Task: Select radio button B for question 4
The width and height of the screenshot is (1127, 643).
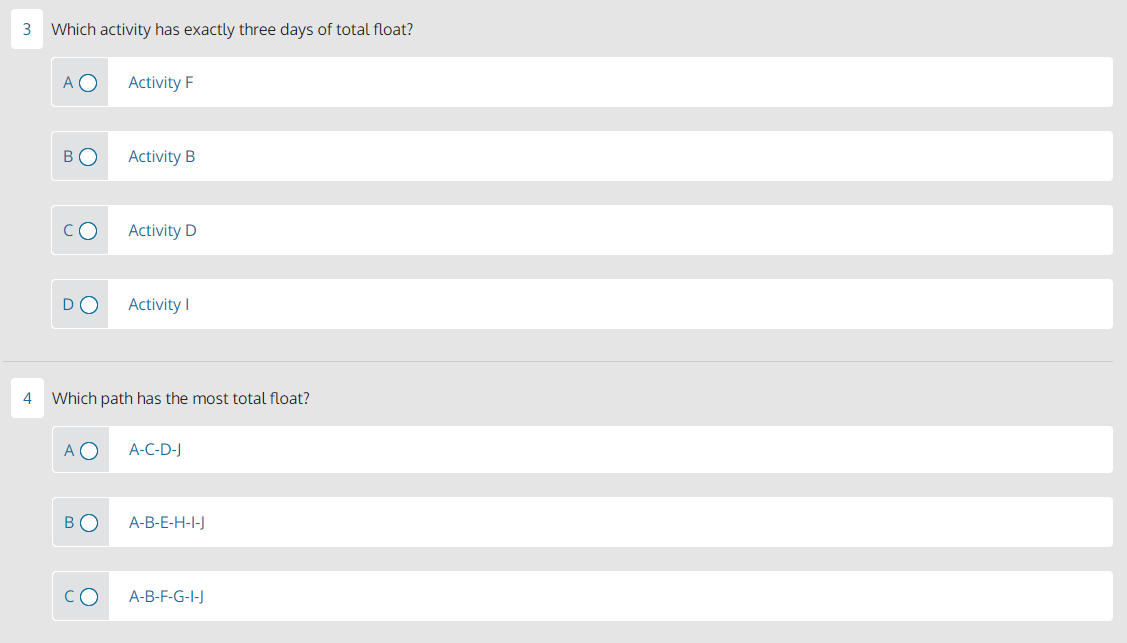Action: click(89, 523)
